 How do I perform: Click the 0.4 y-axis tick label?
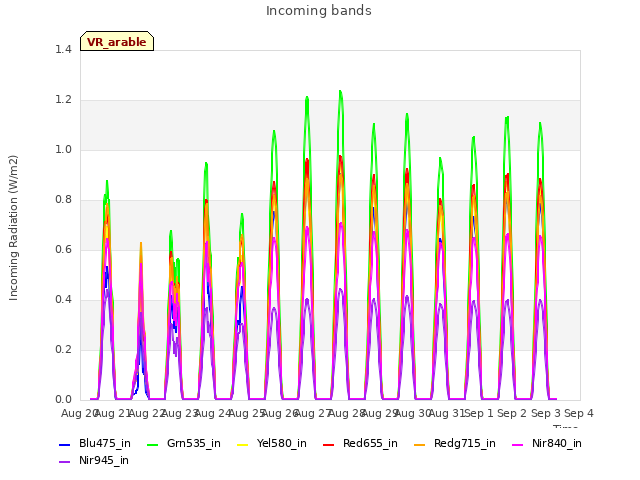63,300
